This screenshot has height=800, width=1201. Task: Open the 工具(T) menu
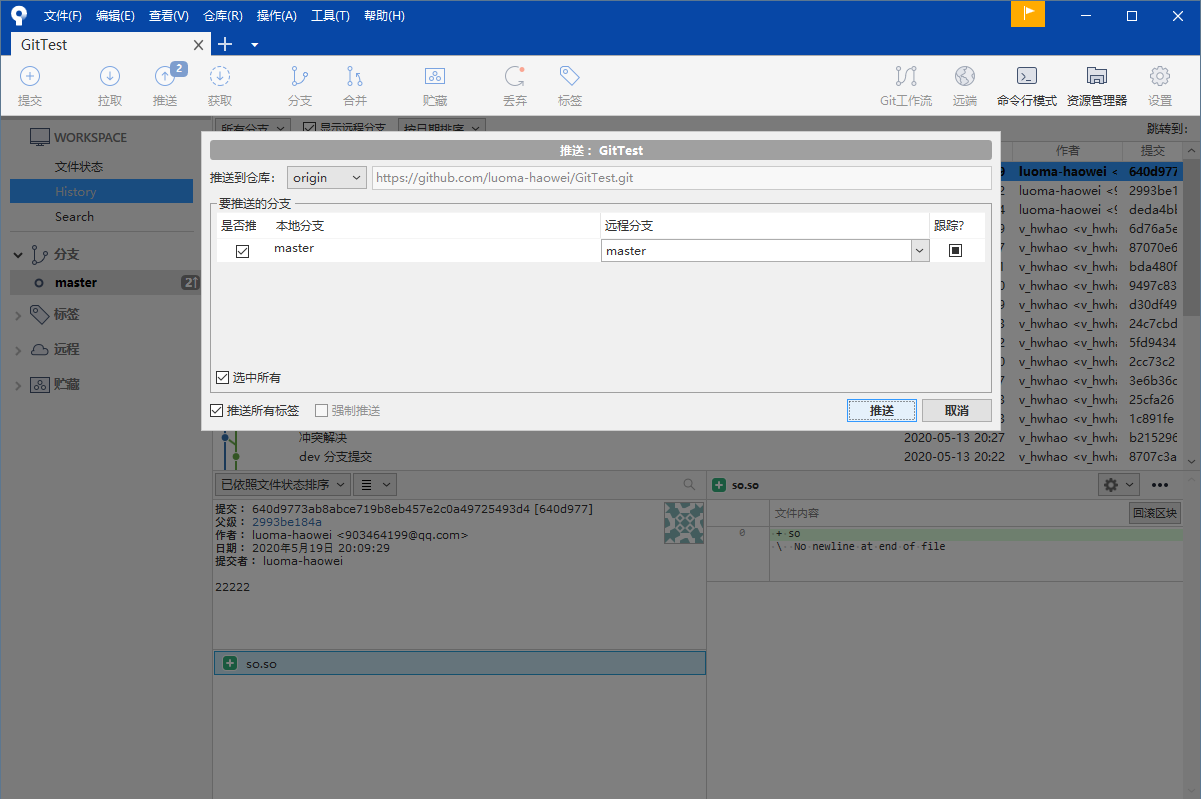(330, 16)
